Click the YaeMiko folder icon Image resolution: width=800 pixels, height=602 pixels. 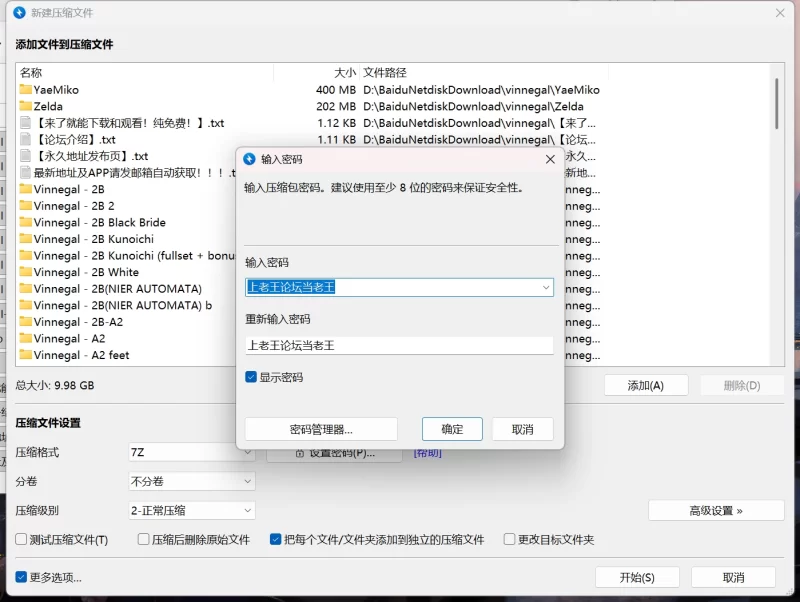[26, 90]
